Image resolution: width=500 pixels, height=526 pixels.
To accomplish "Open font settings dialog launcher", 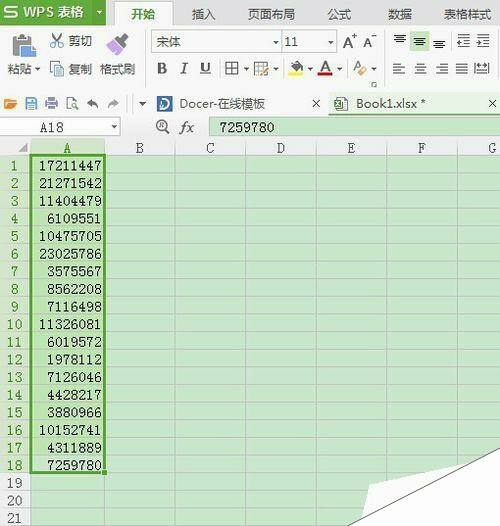I will (374, 85).
